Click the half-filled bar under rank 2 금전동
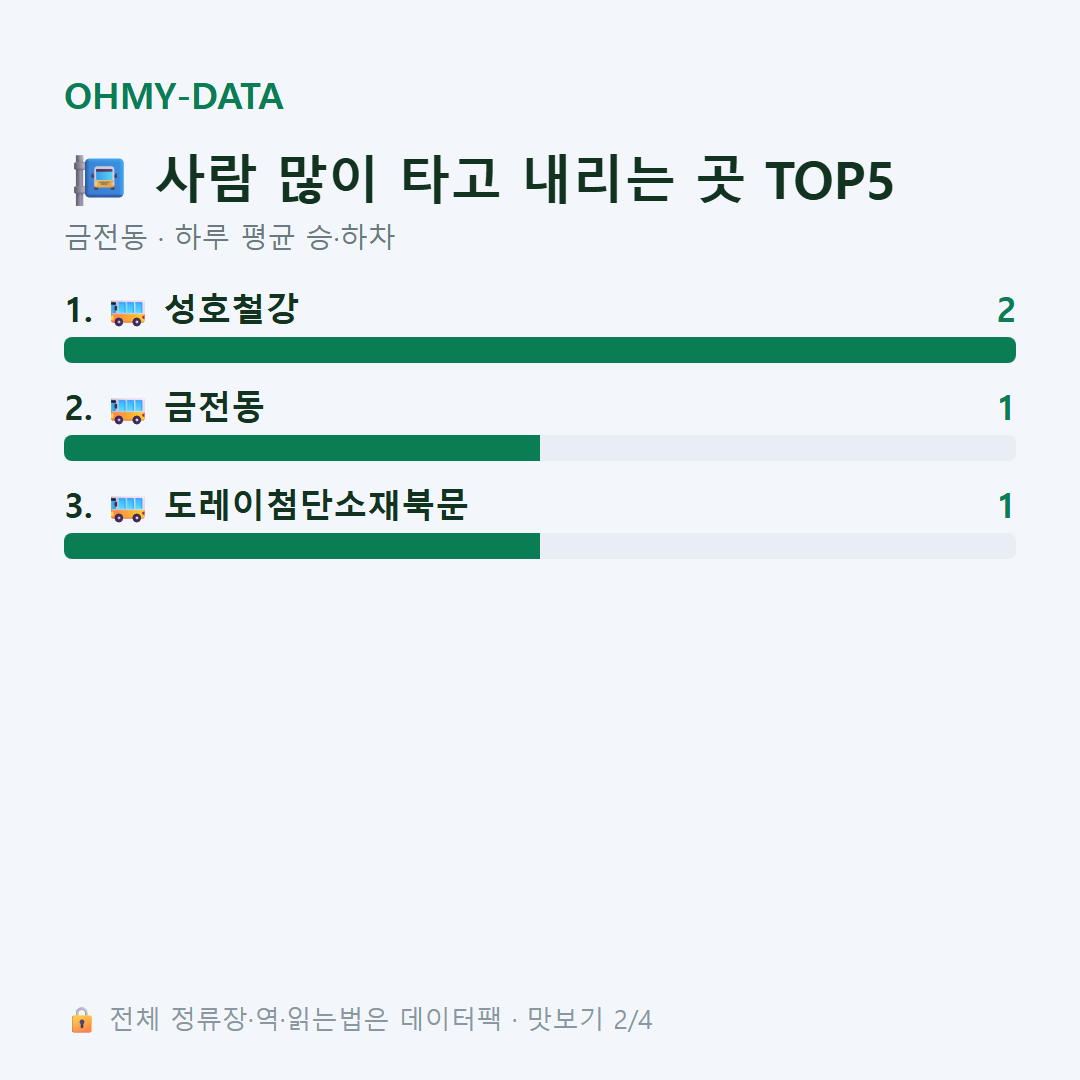 click(x=540, y=448)
